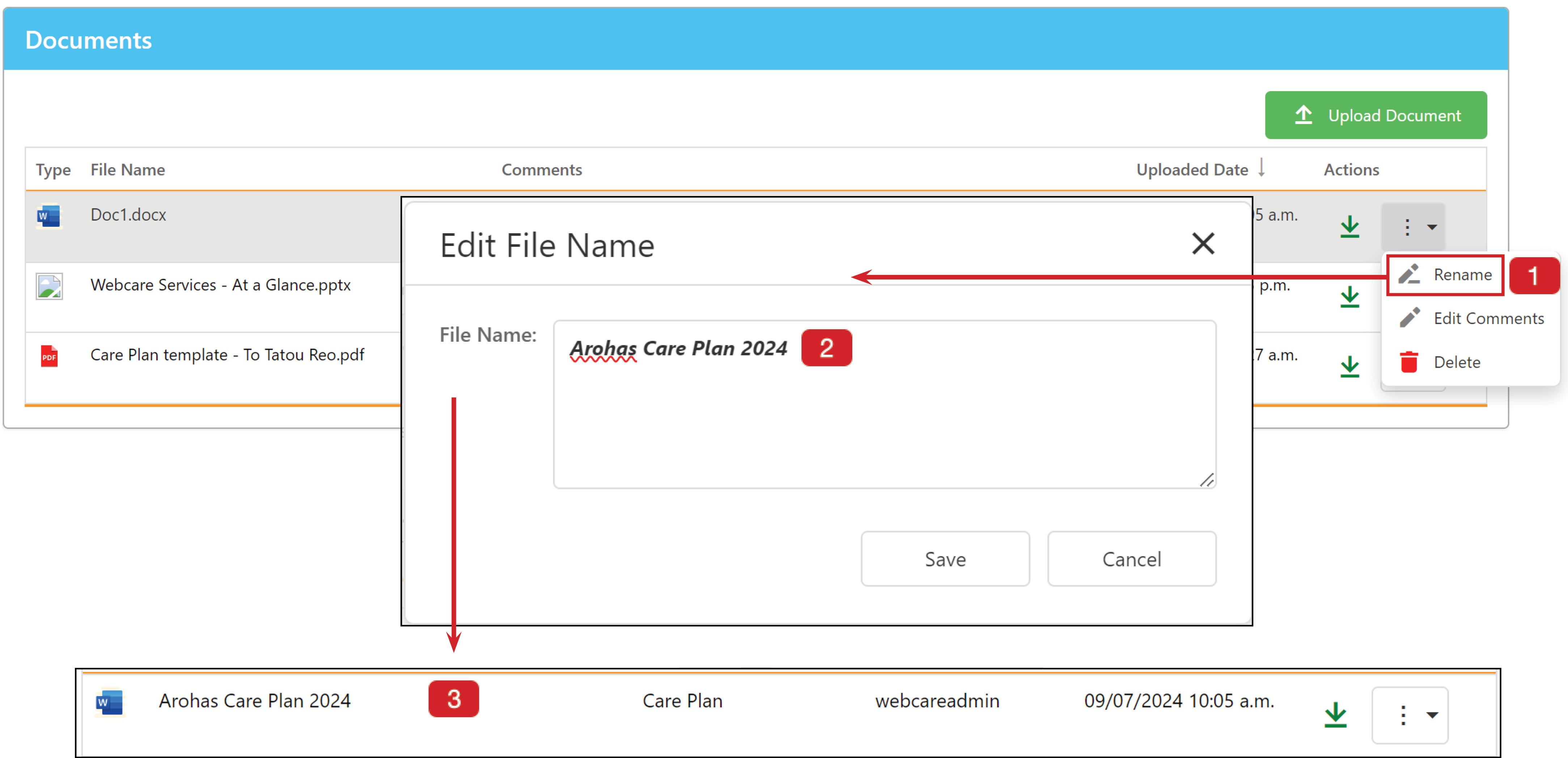Click the webcareadmin uploader cell

[937, 701]
